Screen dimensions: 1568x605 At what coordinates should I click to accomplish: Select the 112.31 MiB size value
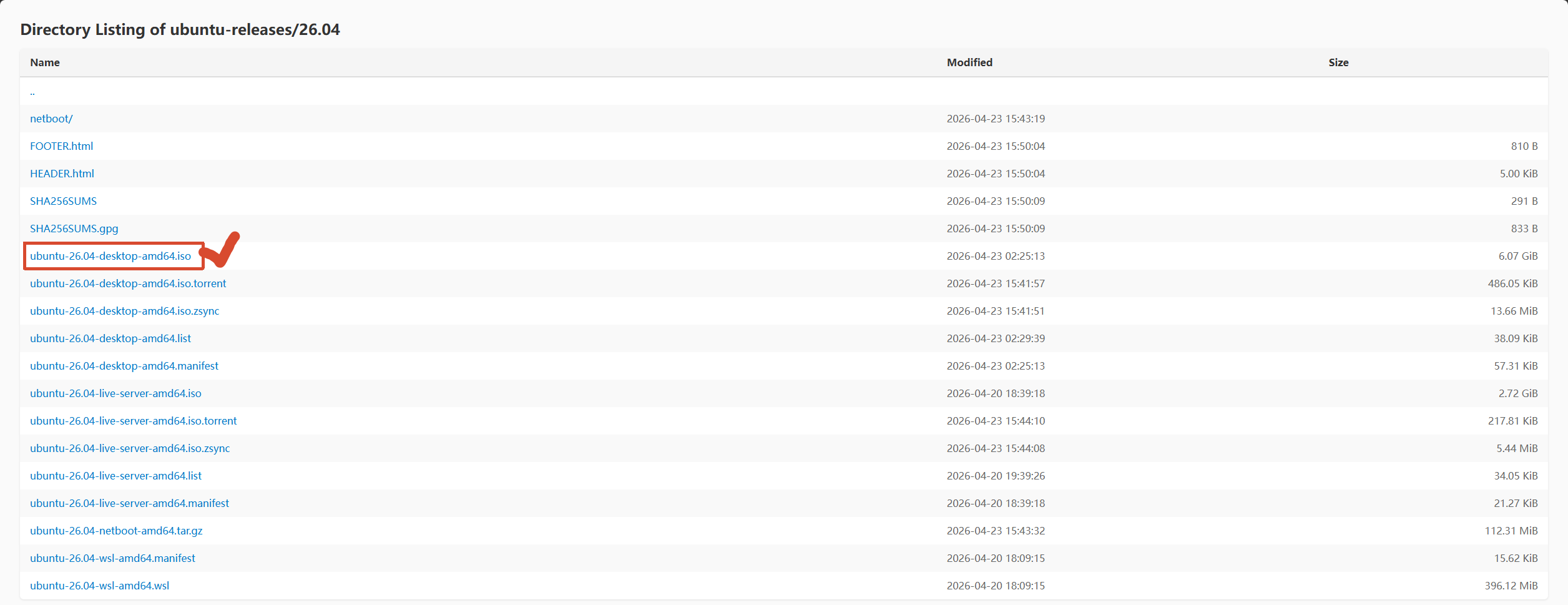[1511, 531]
